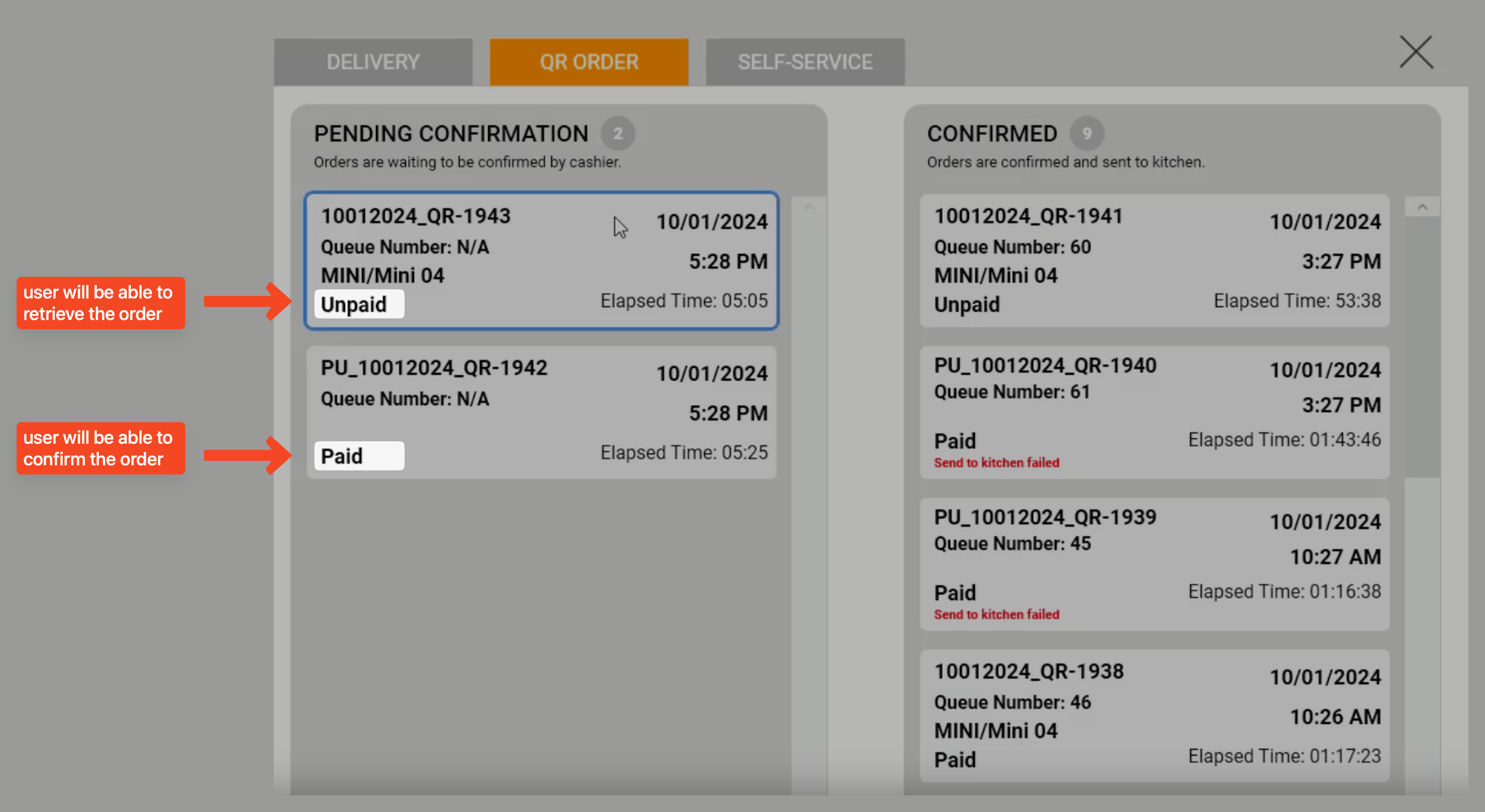Click the PENDING CONFIRMATION heading
Viewport: 1485px width, 812px height.
[451, 134]
